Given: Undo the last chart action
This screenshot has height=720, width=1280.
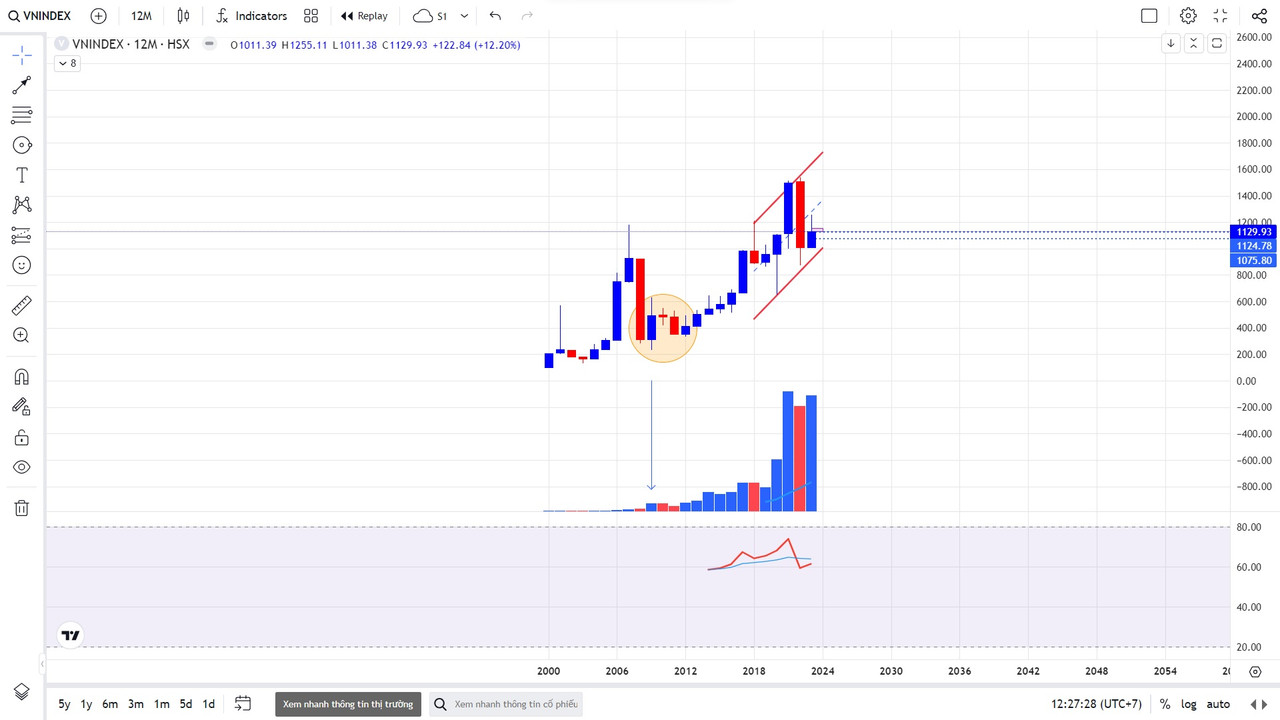Looking at the screenshot, I should point(495,16).
